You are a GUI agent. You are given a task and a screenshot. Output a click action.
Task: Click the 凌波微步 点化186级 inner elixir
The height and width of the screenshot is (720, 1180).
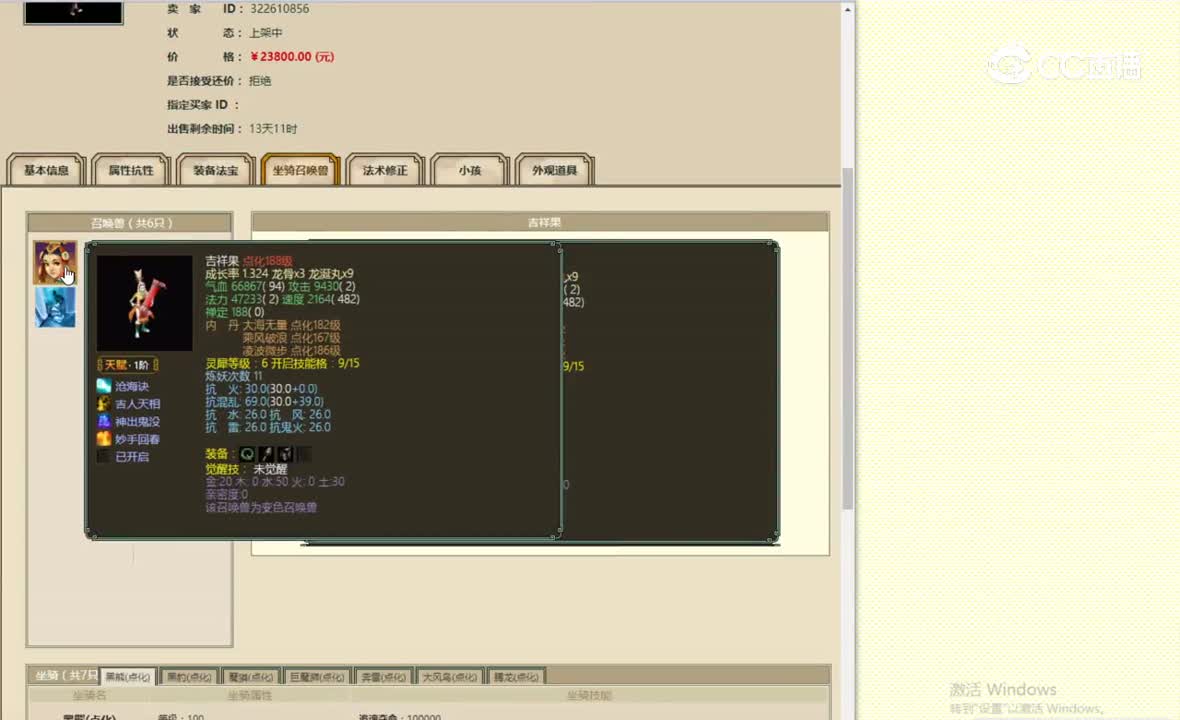point(291,351)
